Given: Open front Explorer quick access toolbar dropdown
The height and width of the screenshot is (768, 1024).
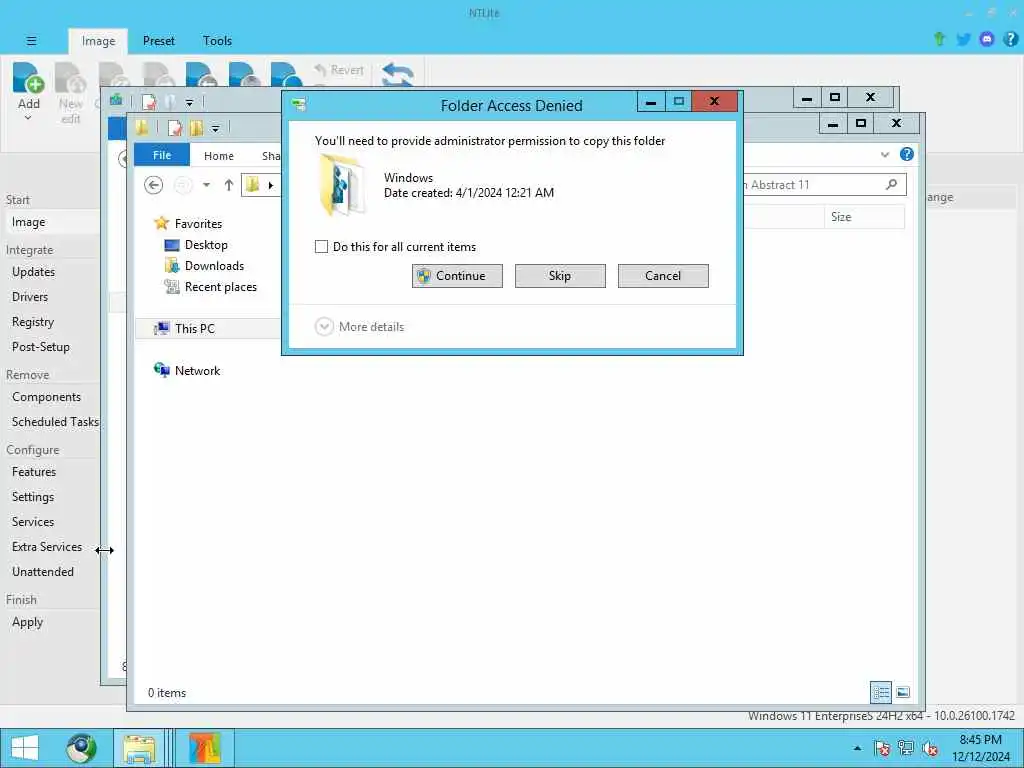Looking at the screenshot, I should (216, 129).
